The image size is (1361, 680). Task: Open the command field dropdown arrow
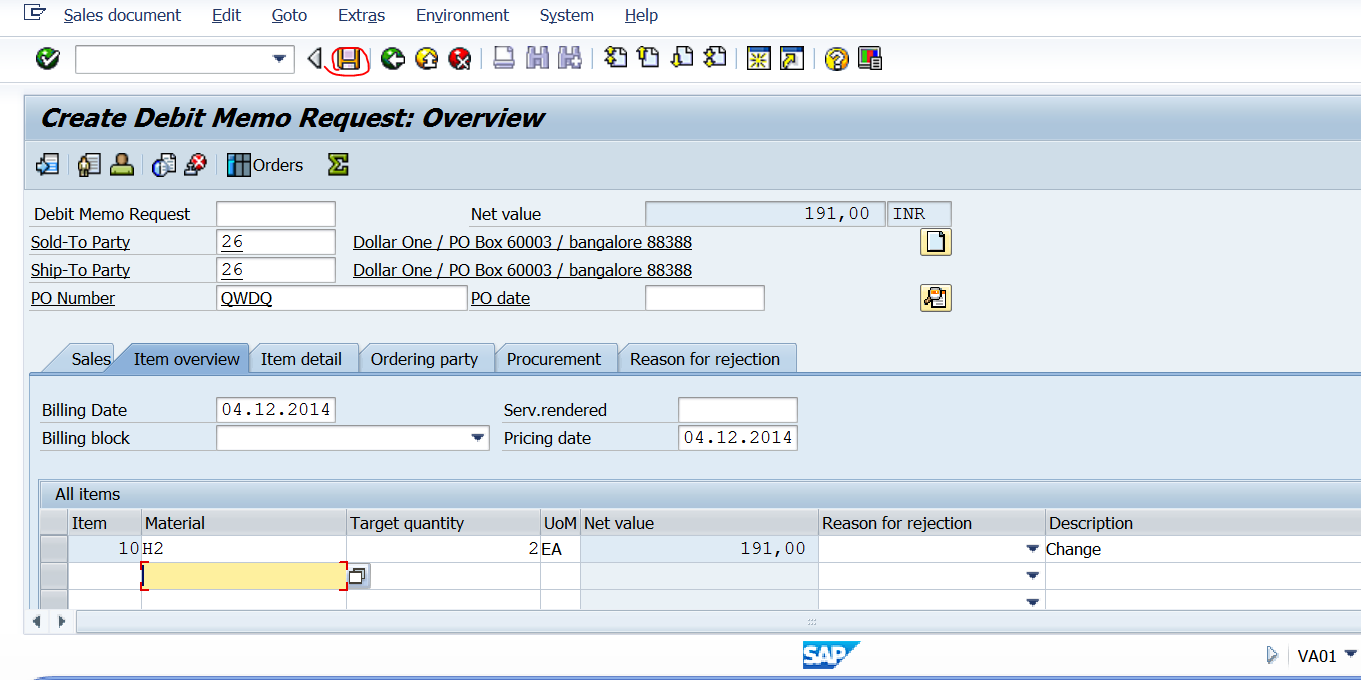click(281, 59)
